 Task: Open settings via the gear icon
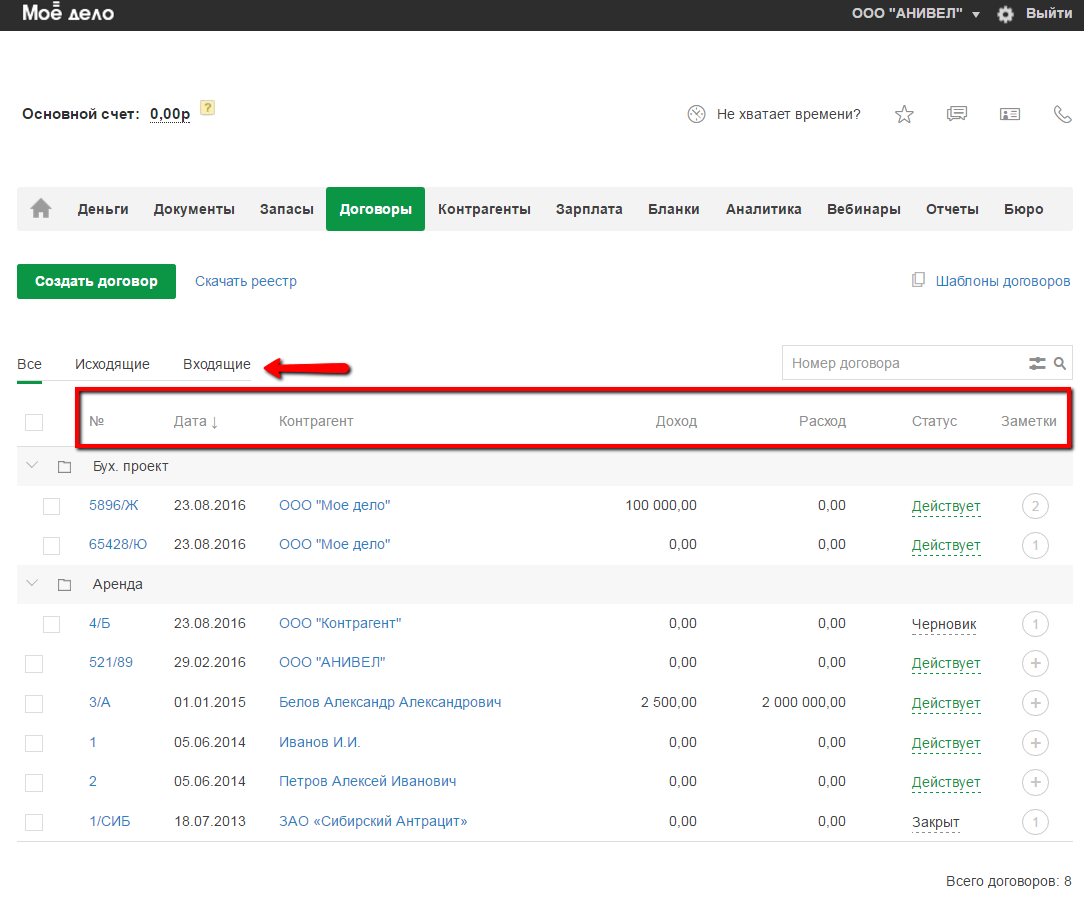tap(1005, 14)
